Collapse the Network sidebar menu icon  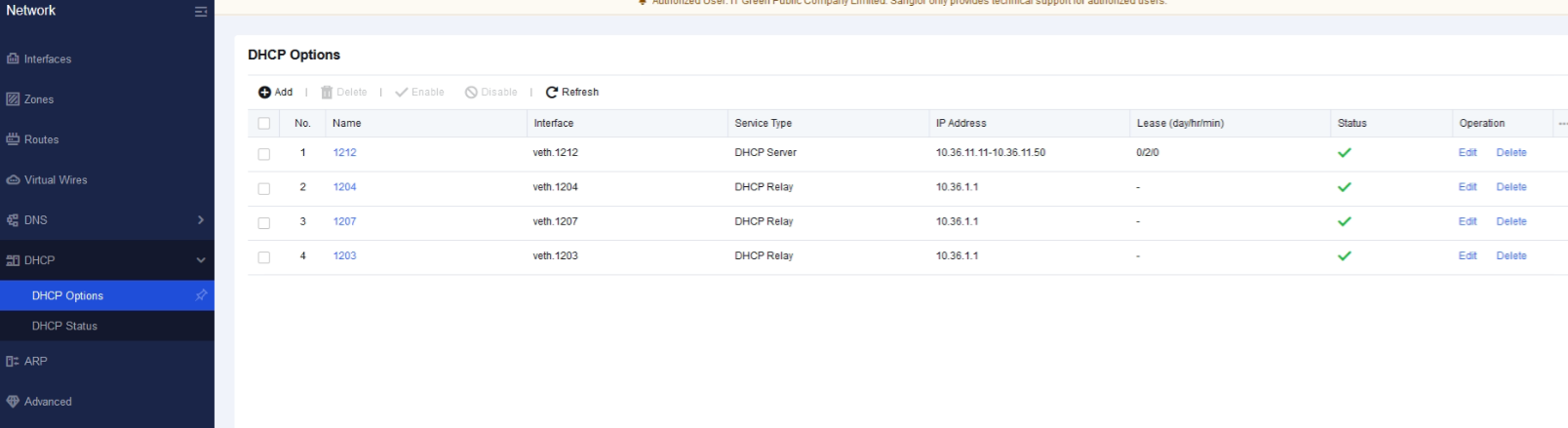[x=201, y=12]
